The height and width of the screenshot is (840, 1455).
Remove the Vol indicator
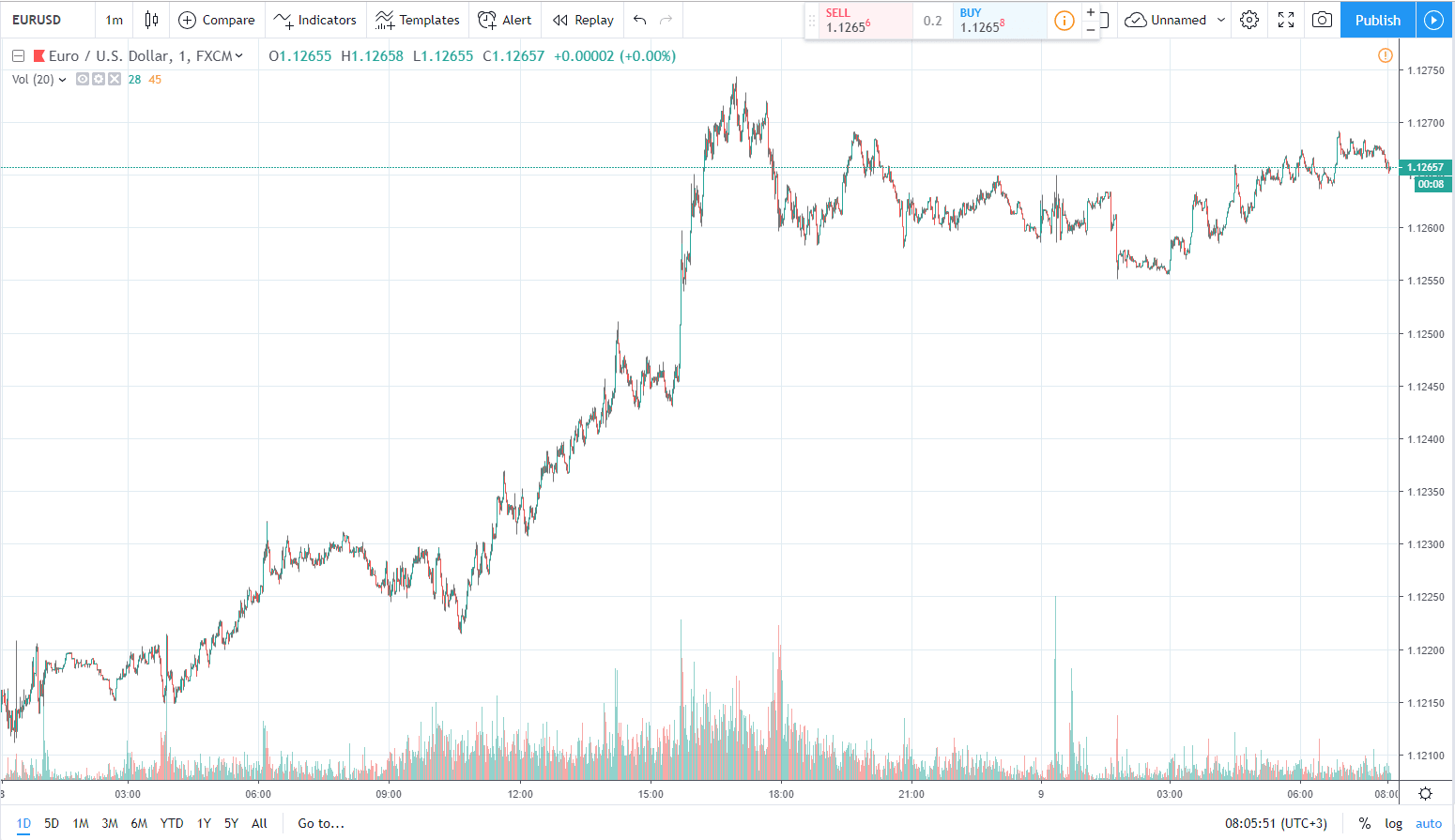pyautogui.click(x=115, y=79)
